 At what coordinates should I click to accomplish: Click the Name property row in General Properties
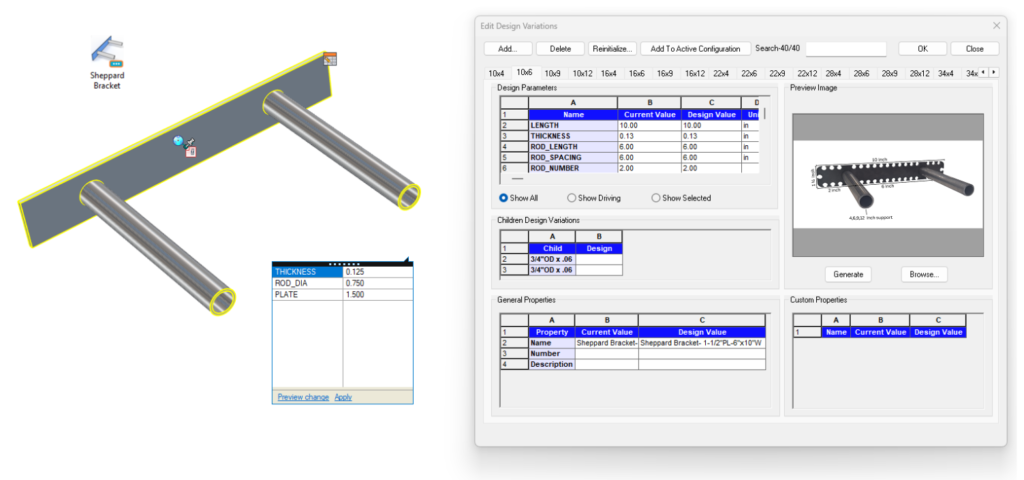coord(633,343)
